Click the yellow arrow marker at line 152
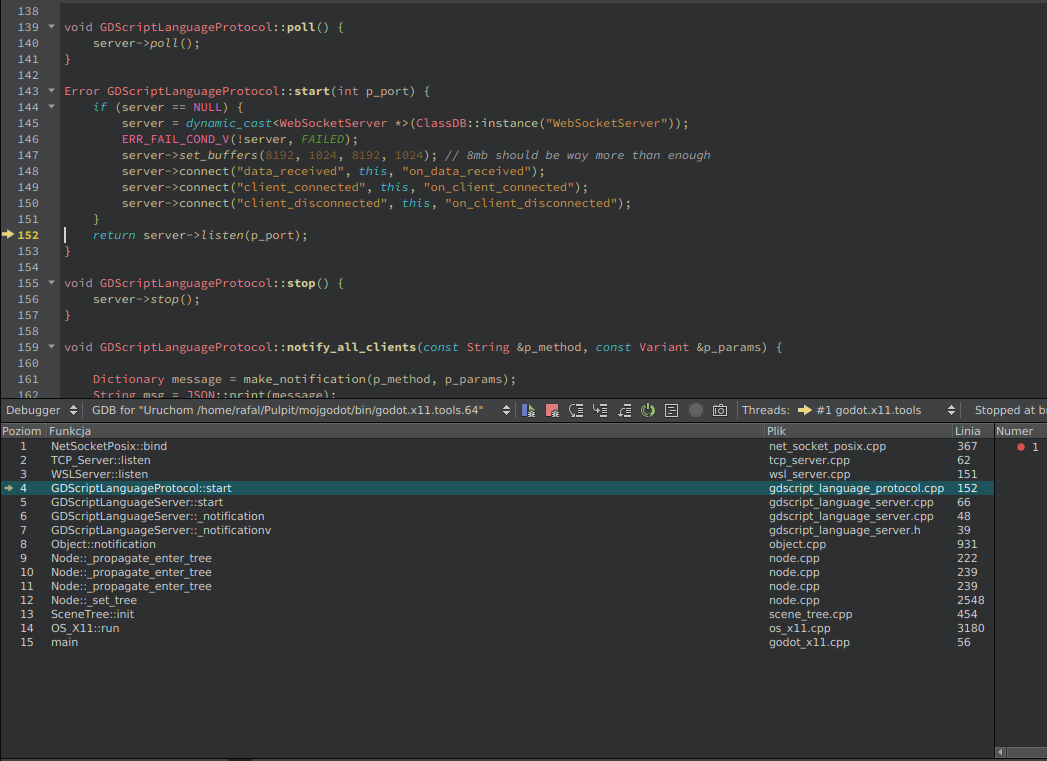Image resolution: width=1047 pixels, height=761 pixels. point(8,234)
